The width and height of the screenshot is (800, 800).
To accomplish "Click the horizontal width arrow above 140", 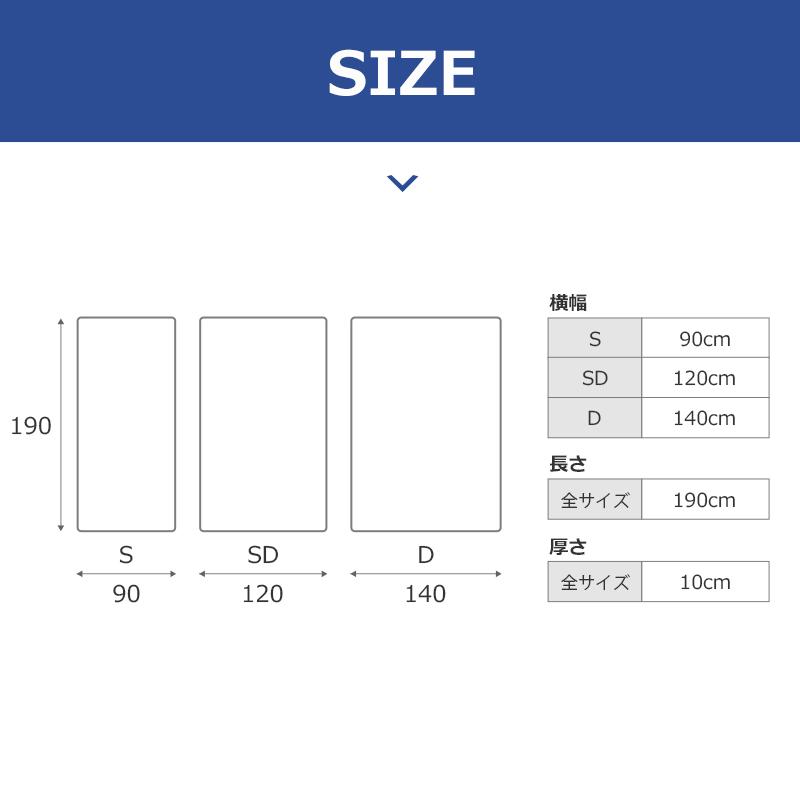I will (425, 574).
